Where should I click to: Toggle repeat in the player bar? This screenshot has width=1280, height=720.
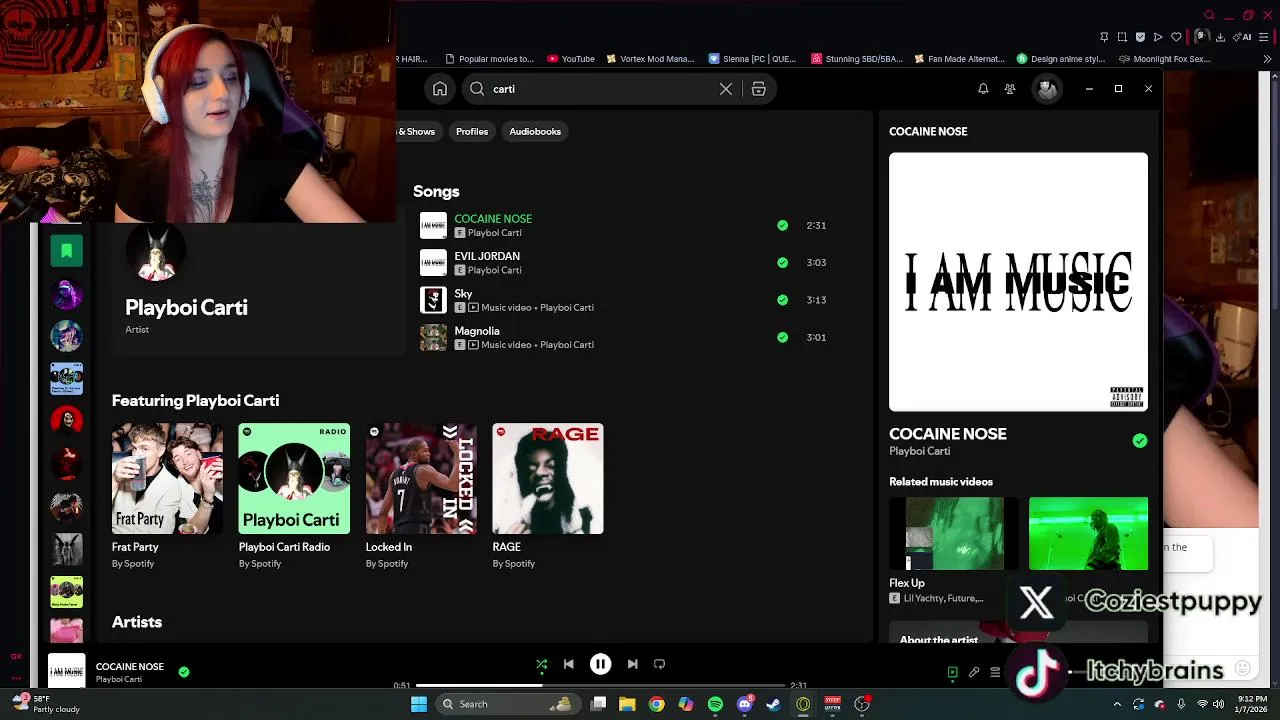659,664
